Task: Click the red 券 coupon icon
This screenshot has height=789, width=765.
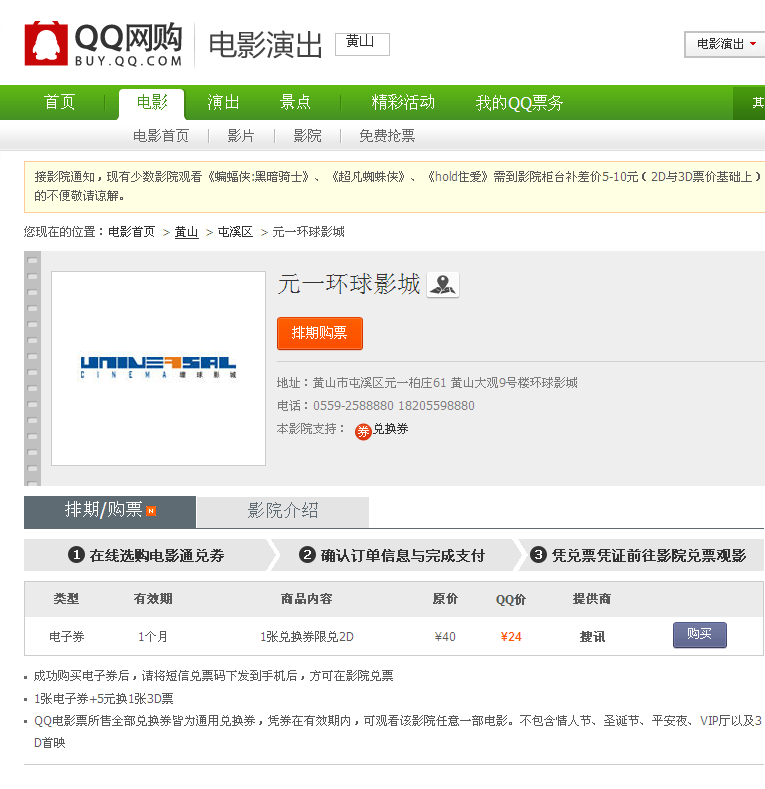Action: (x=363, y=431)
